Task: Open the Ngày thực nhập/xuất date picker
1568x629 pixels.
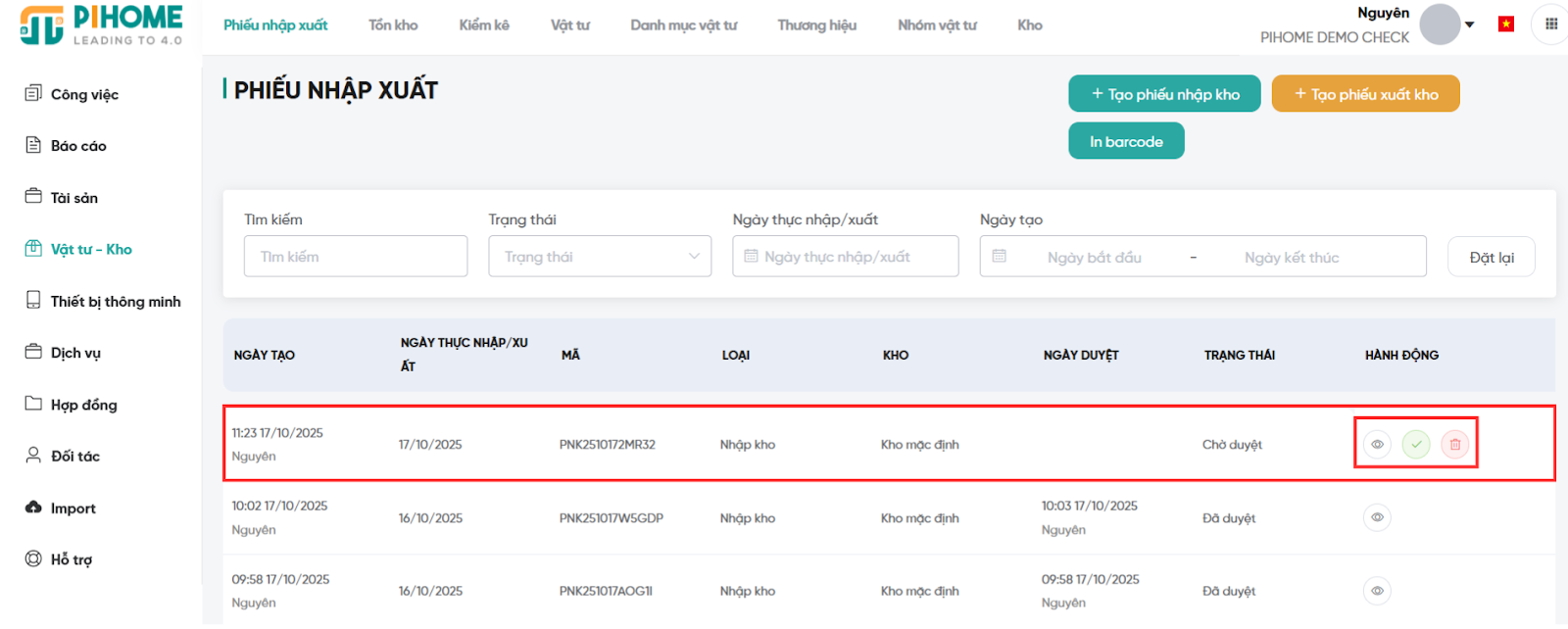Action: [845, 257]
